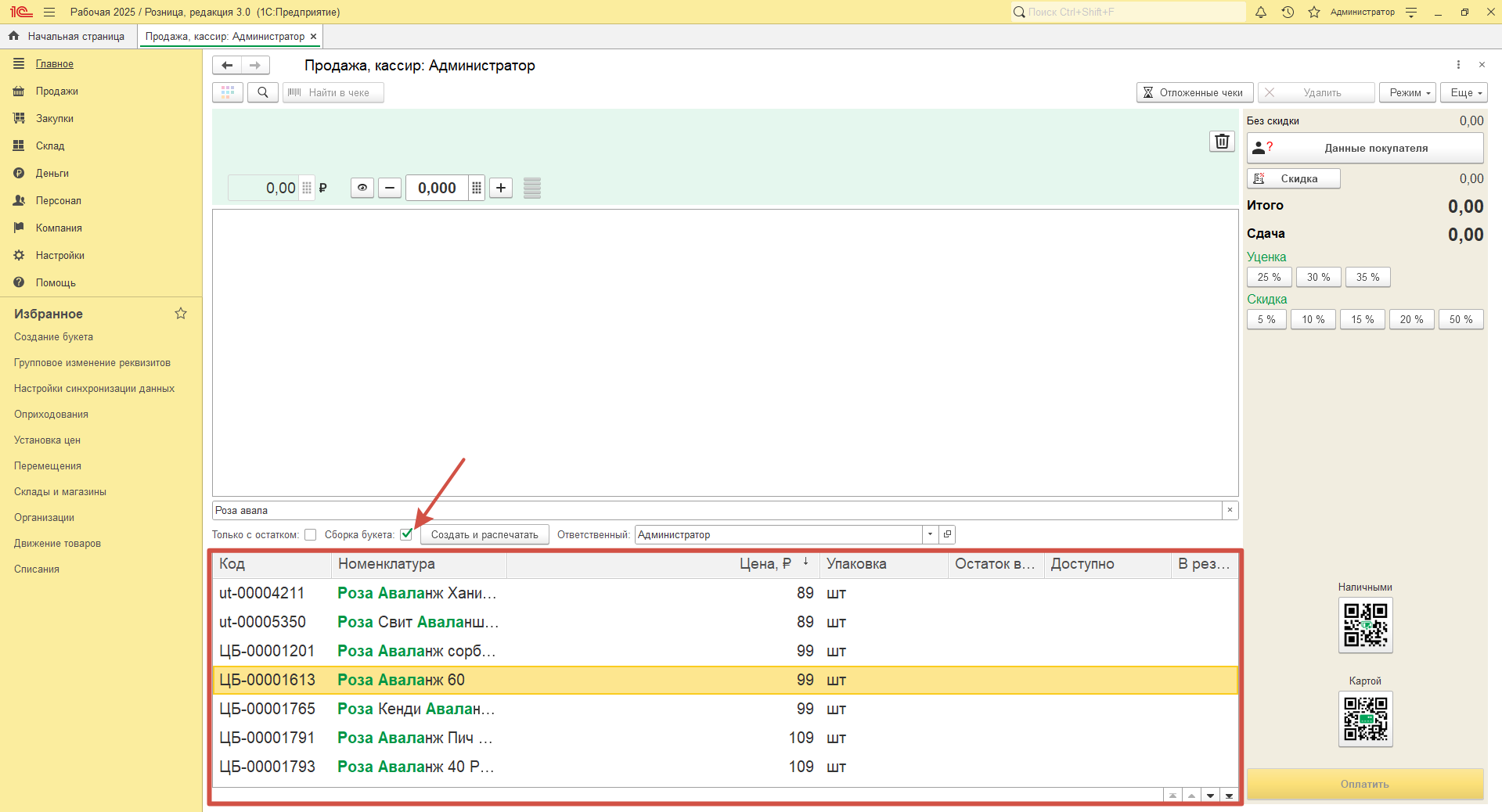The width and height of the screenshot is (1502, 812).
Task: Click the trash bin icon in receipt area
Action: [x=1222, y=142]
